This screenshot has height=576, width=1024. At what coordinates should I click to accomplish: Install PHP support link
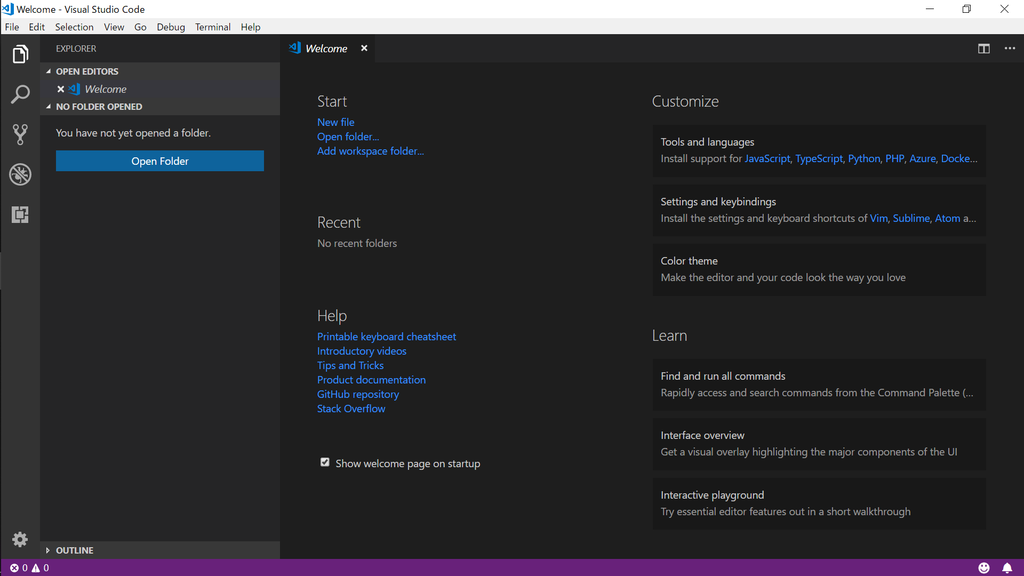pyautogui.click(x=895, y=159)
